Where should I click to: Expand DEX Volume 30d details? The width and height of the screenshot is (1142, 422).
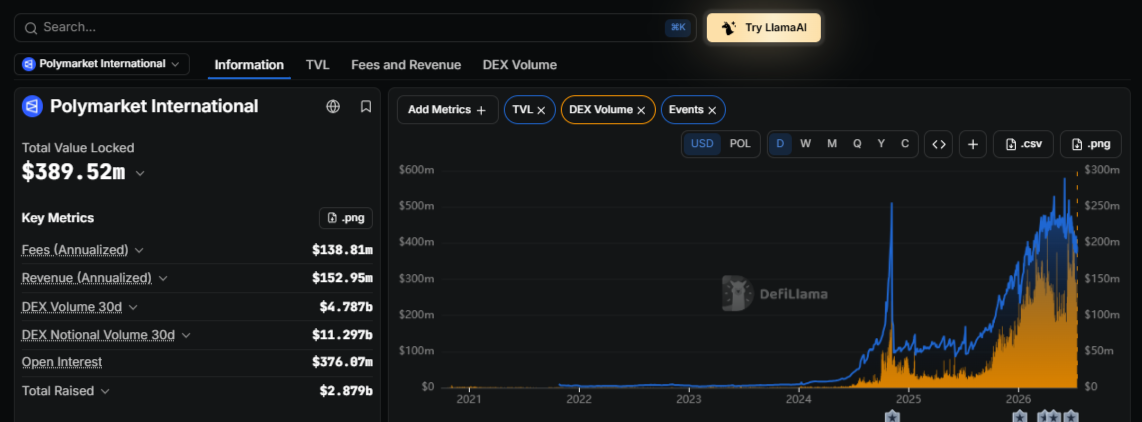pos(133,307)
